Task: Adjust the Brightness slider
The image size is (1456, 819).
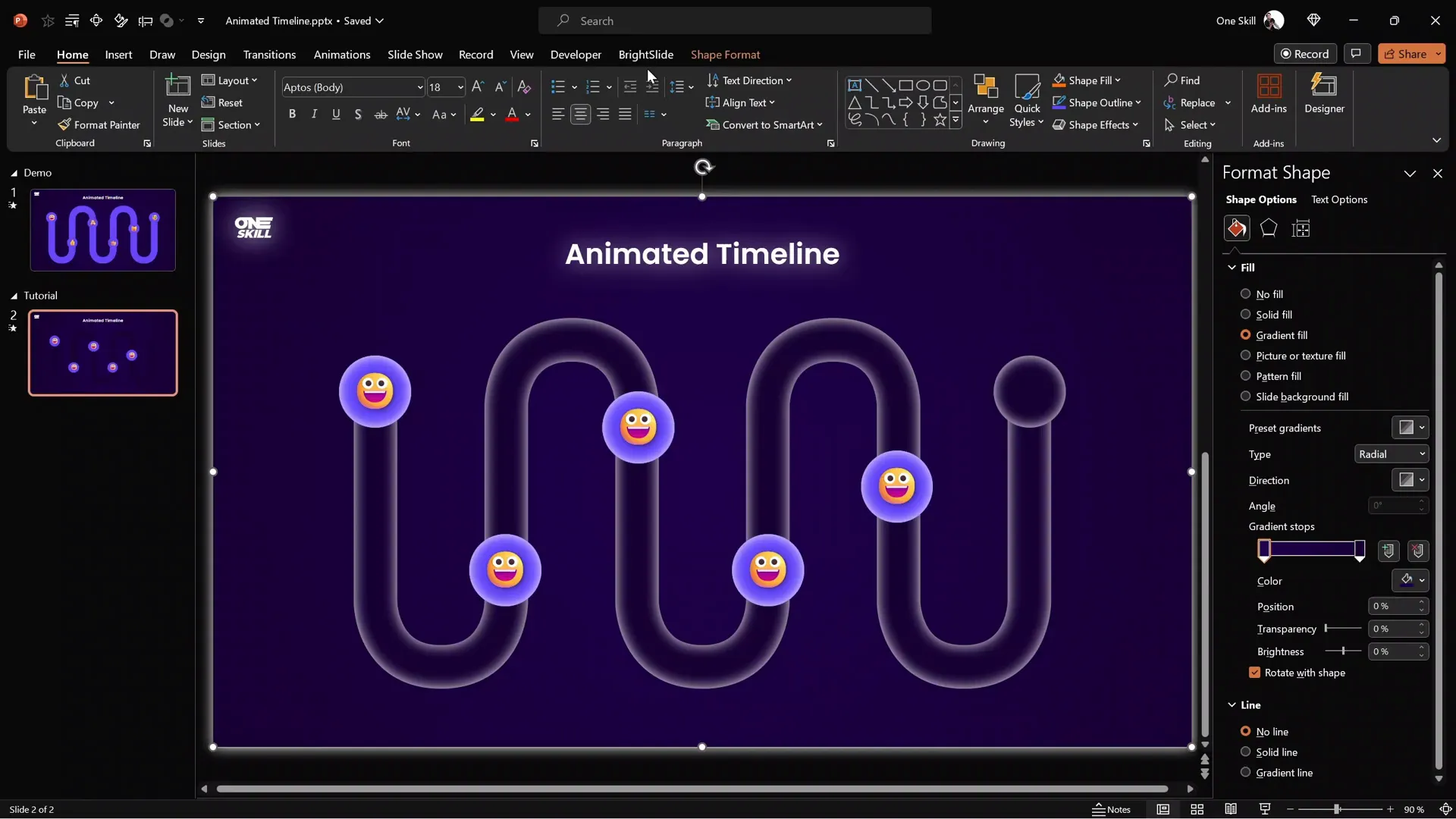Action: click(x=1343, y=651)
